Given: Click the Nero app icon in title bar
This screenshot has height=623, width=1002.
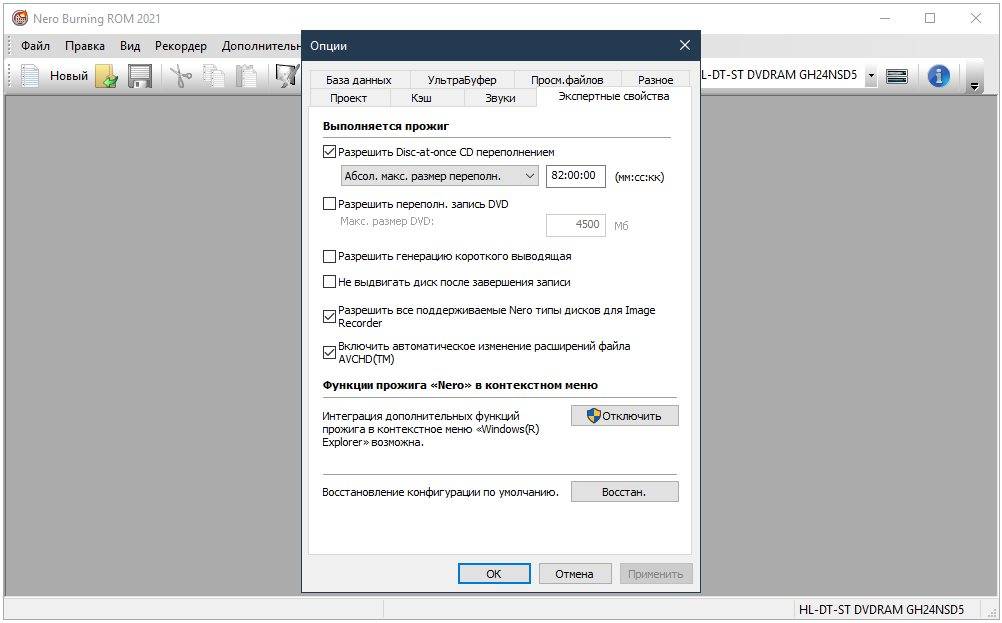Looking at the screenshot, I should (20, 19).
